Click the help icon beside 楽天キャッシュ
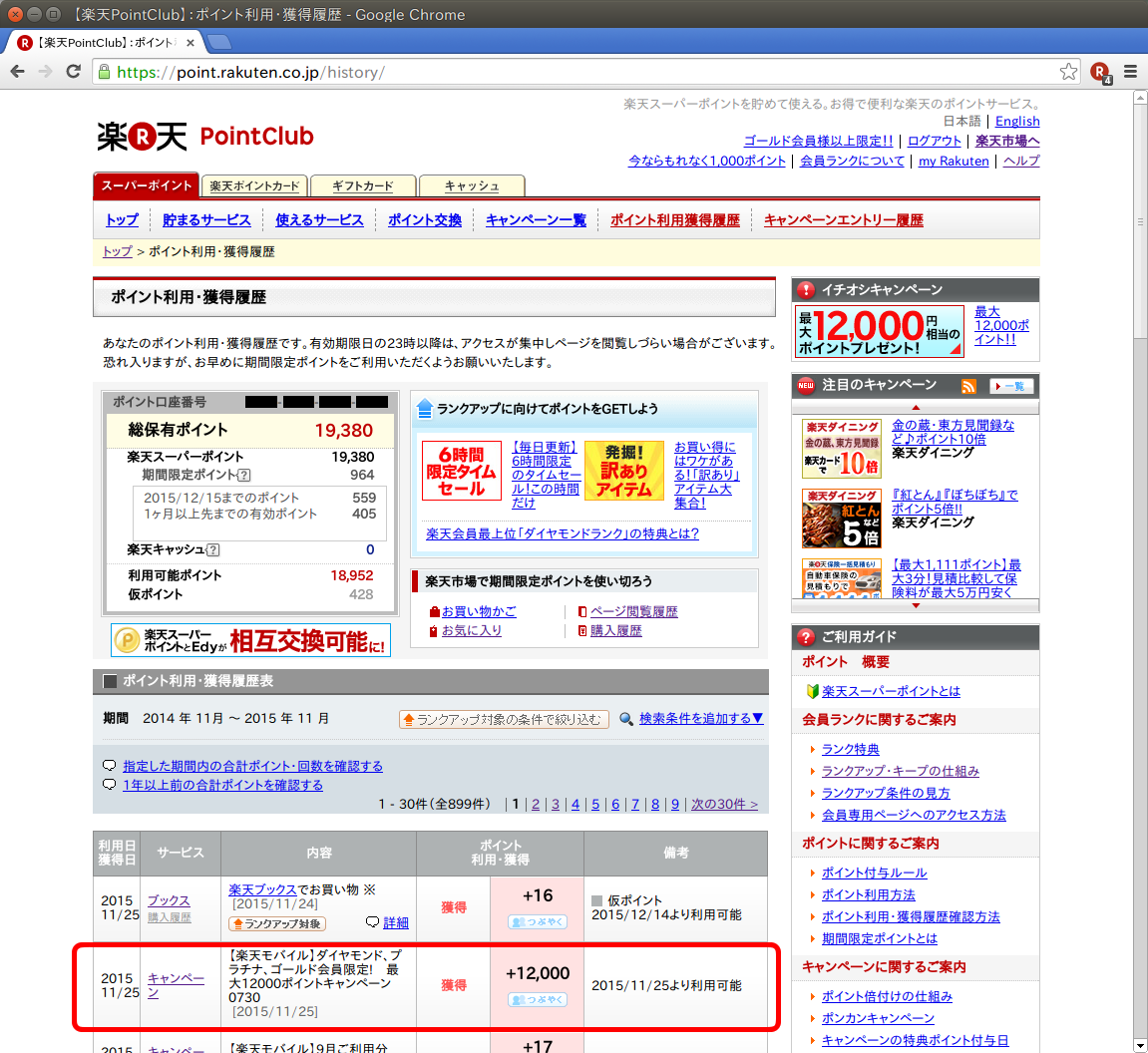This screenshot has height=1053, width=1148. click(213, 549)
